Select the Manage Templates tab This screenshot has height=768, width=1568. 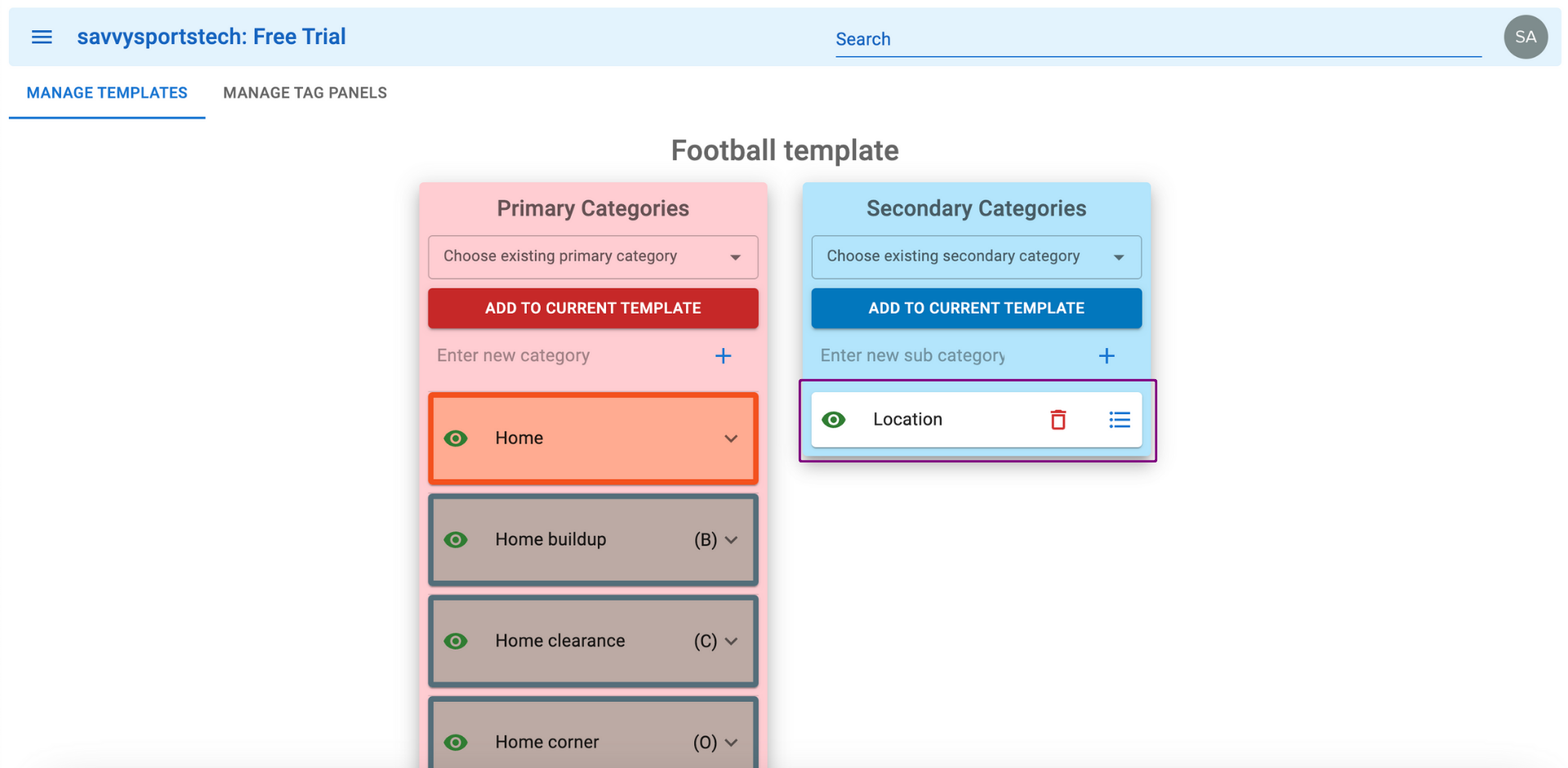coord(107,93)
